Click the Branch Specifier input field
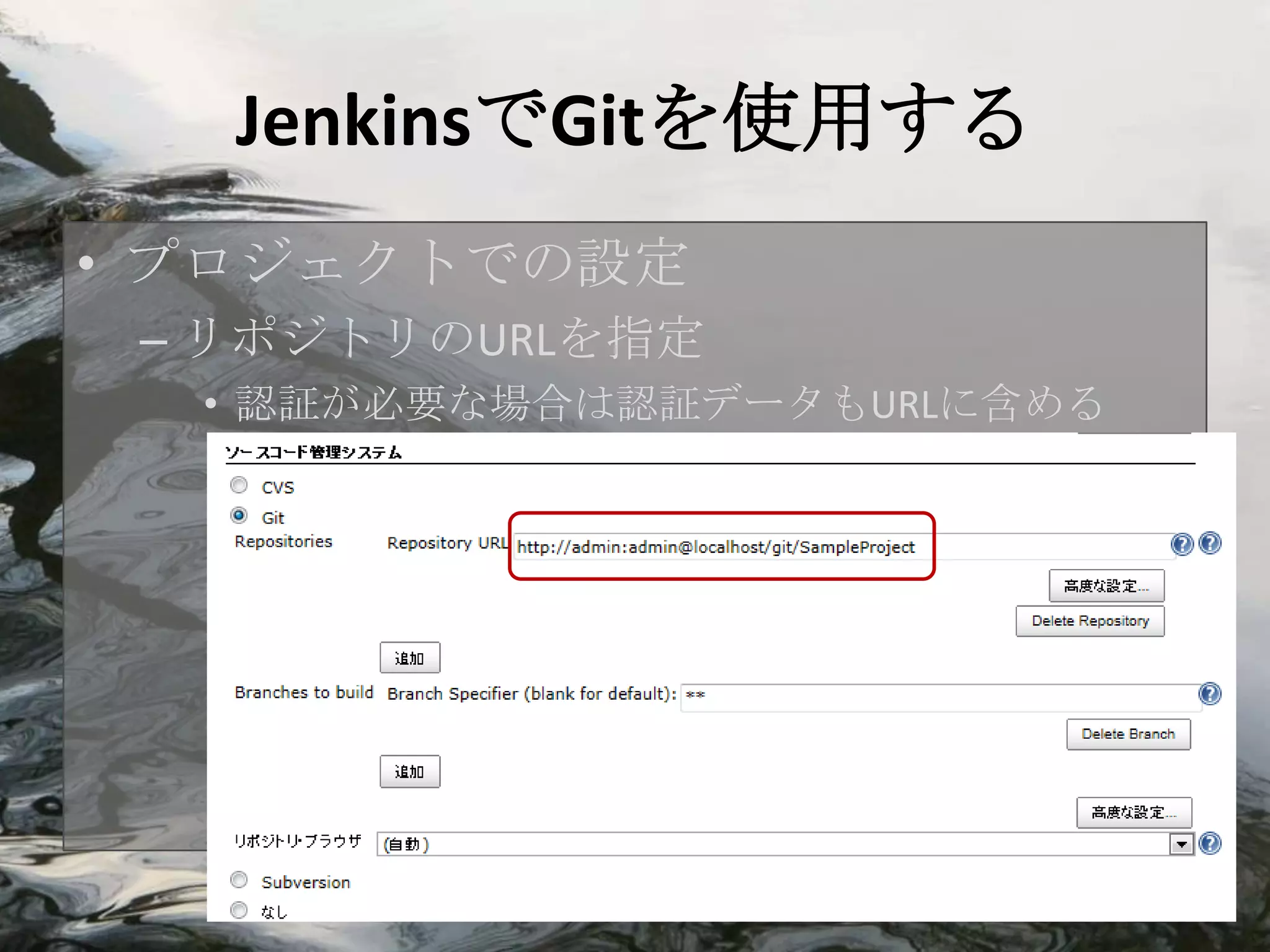The height and width of the screenshot is (952, 1270). [x=941, y=698]
